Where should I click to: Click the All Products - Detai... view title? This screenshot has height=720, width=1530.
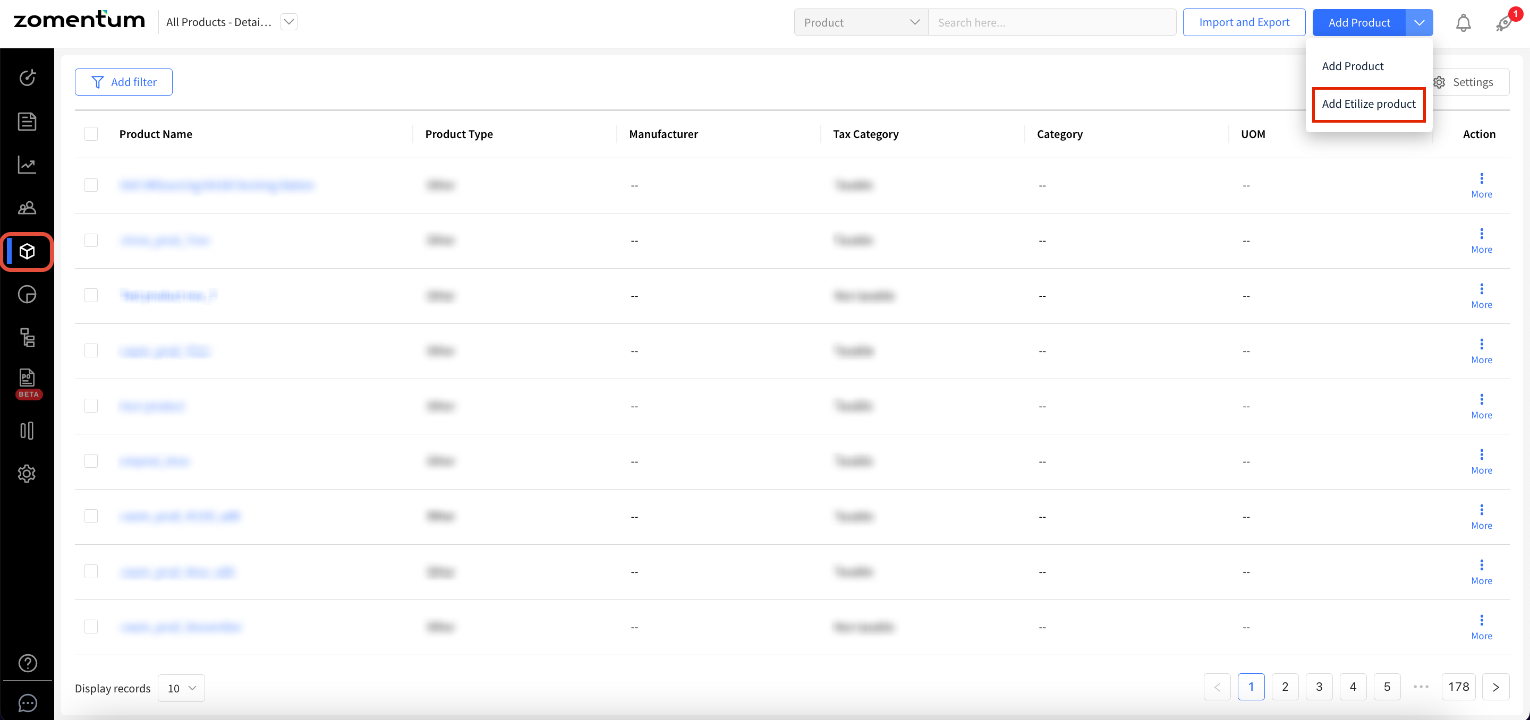click(x=219, y=22)
